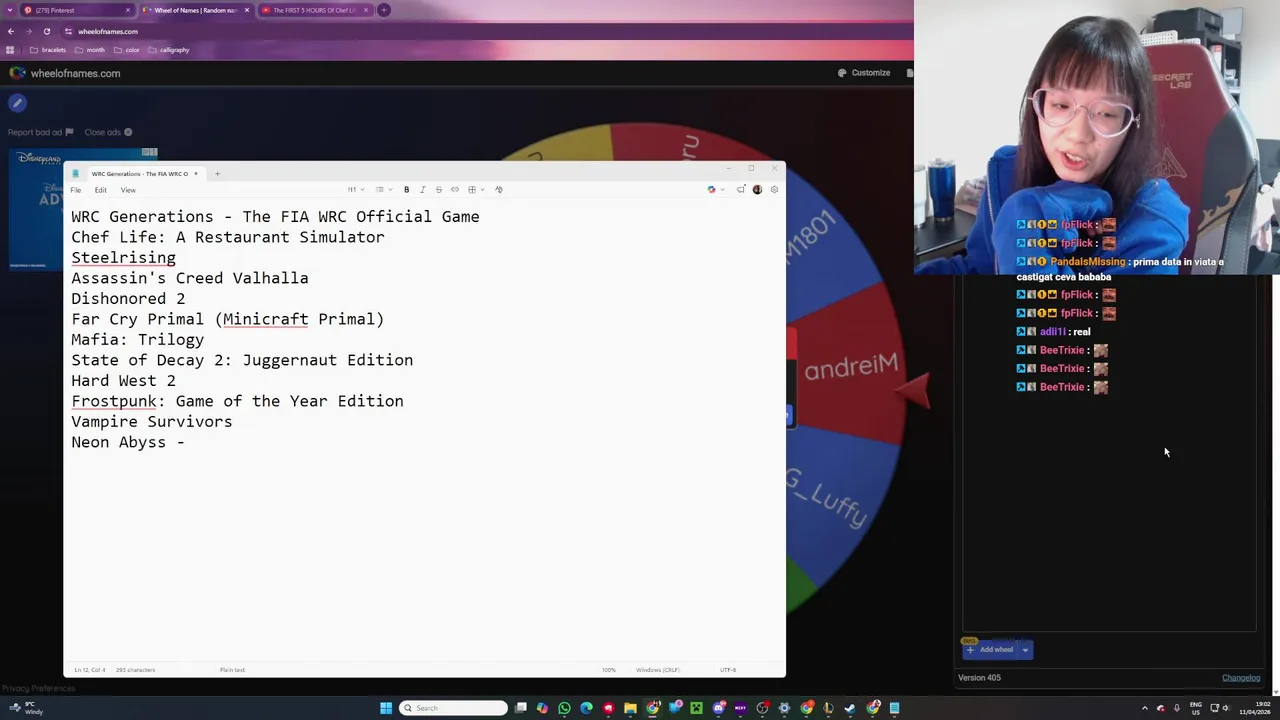Toggle bold formatting in Notepad
This screenshot has height=720, width=1280.
click(406, 189)
